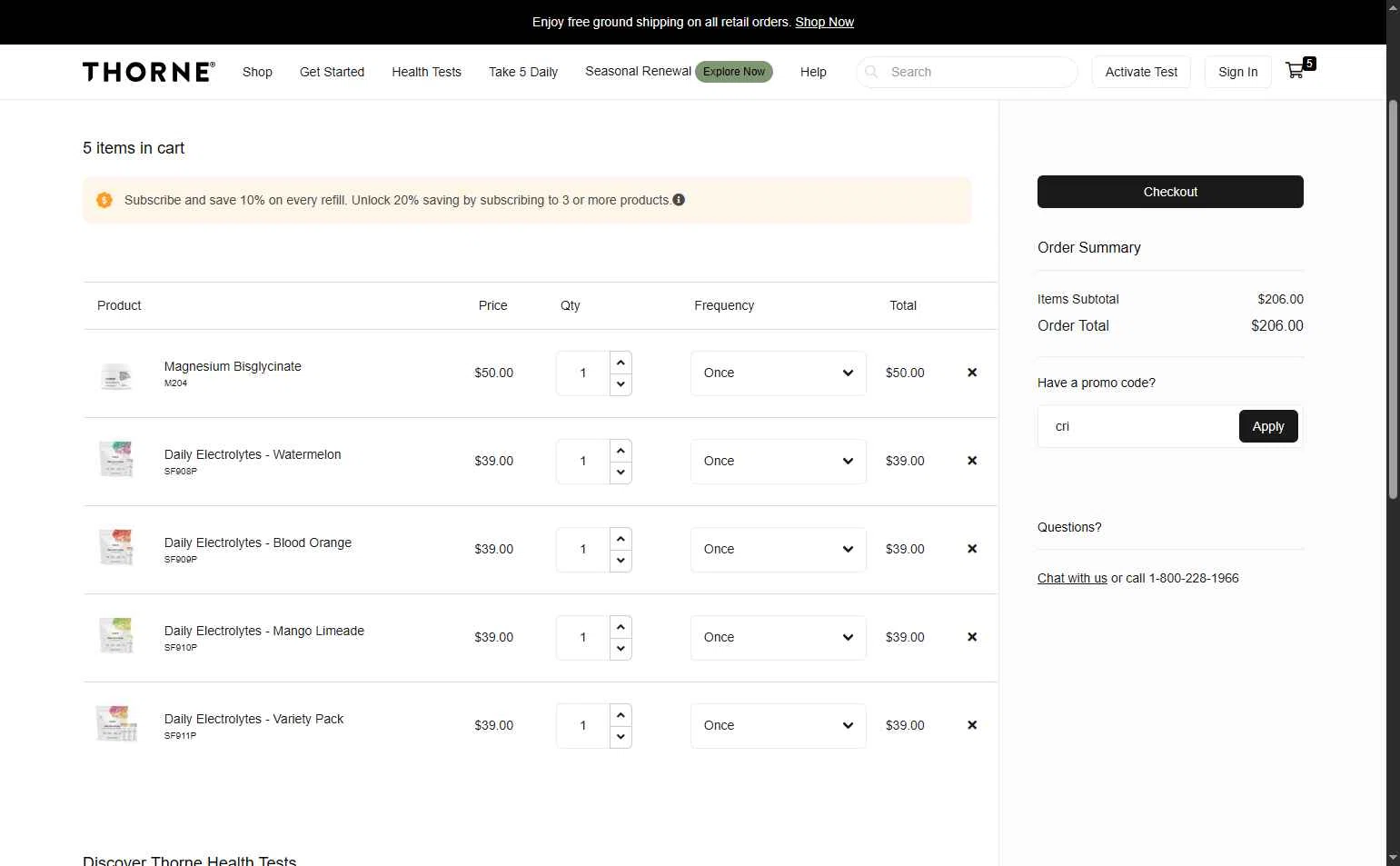The image size is (1400, 866).
Task: Click the Checkout button
Action: point(1170,192)
